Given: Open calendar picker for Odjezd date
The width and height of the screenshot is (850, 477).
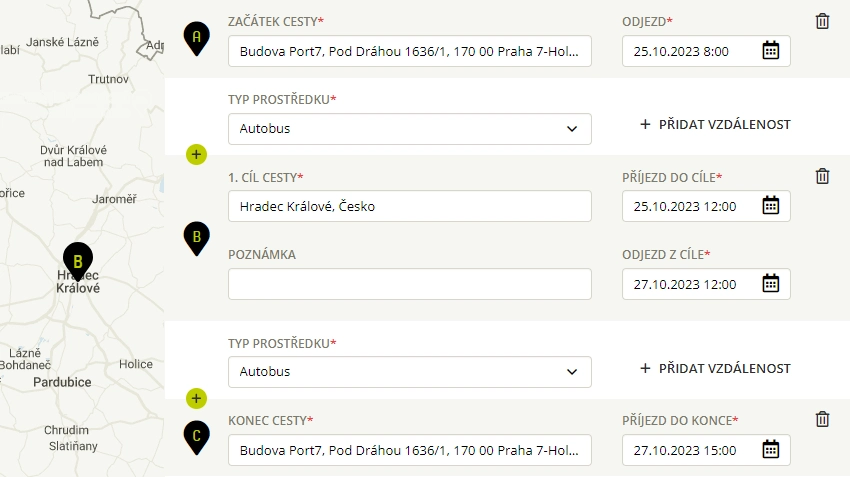Looking at the screenshot, I should pyautogui.click(x=770, y=50).
